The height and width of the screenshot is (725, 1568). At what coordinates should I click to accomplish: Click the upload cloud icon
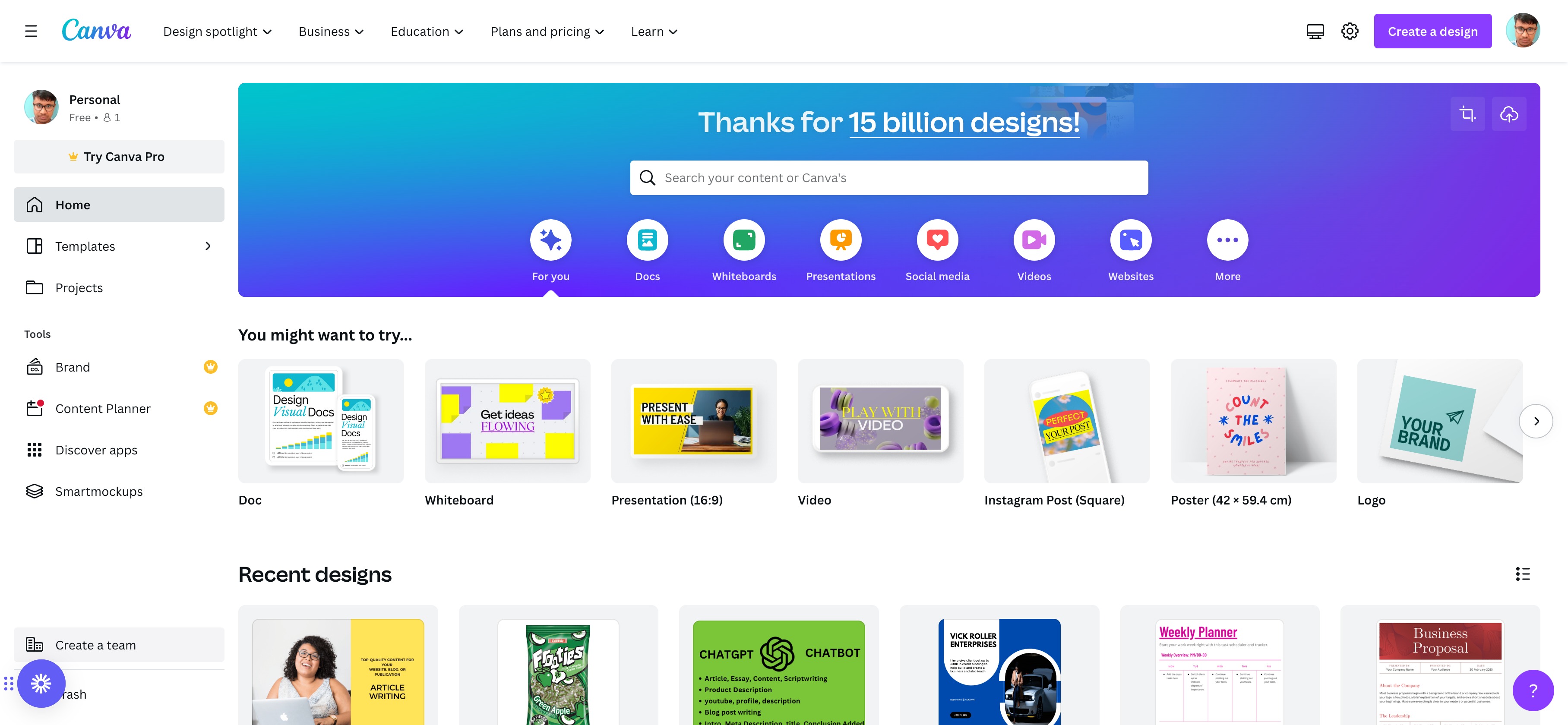pyautogui.click(x=1509, y=114)
